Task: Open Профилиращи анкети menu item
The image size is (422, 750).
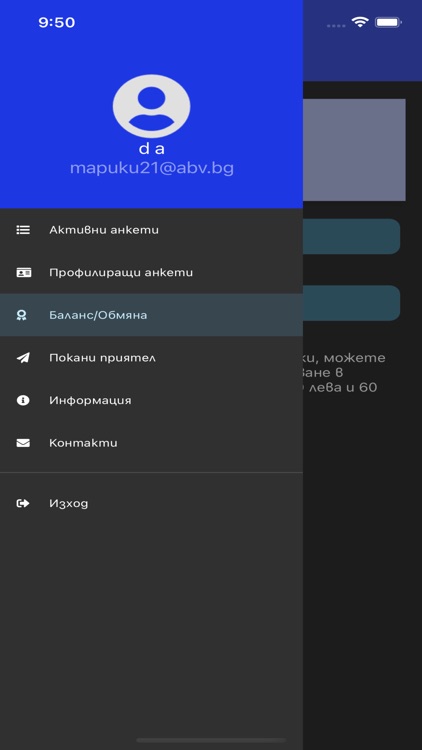Action: (x=151, y=273)
